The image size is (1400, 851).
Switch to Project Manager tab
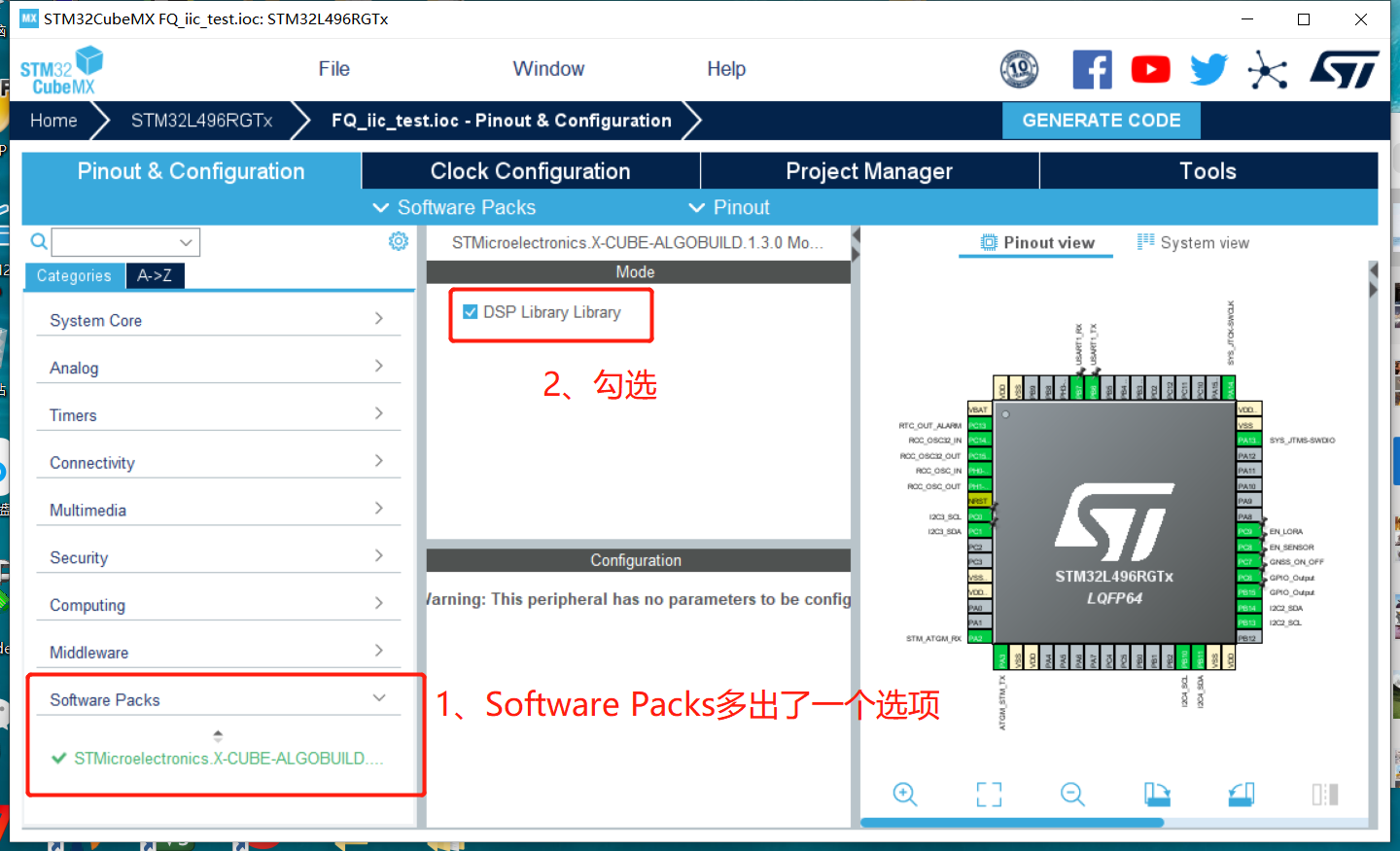tap(869, 171)
